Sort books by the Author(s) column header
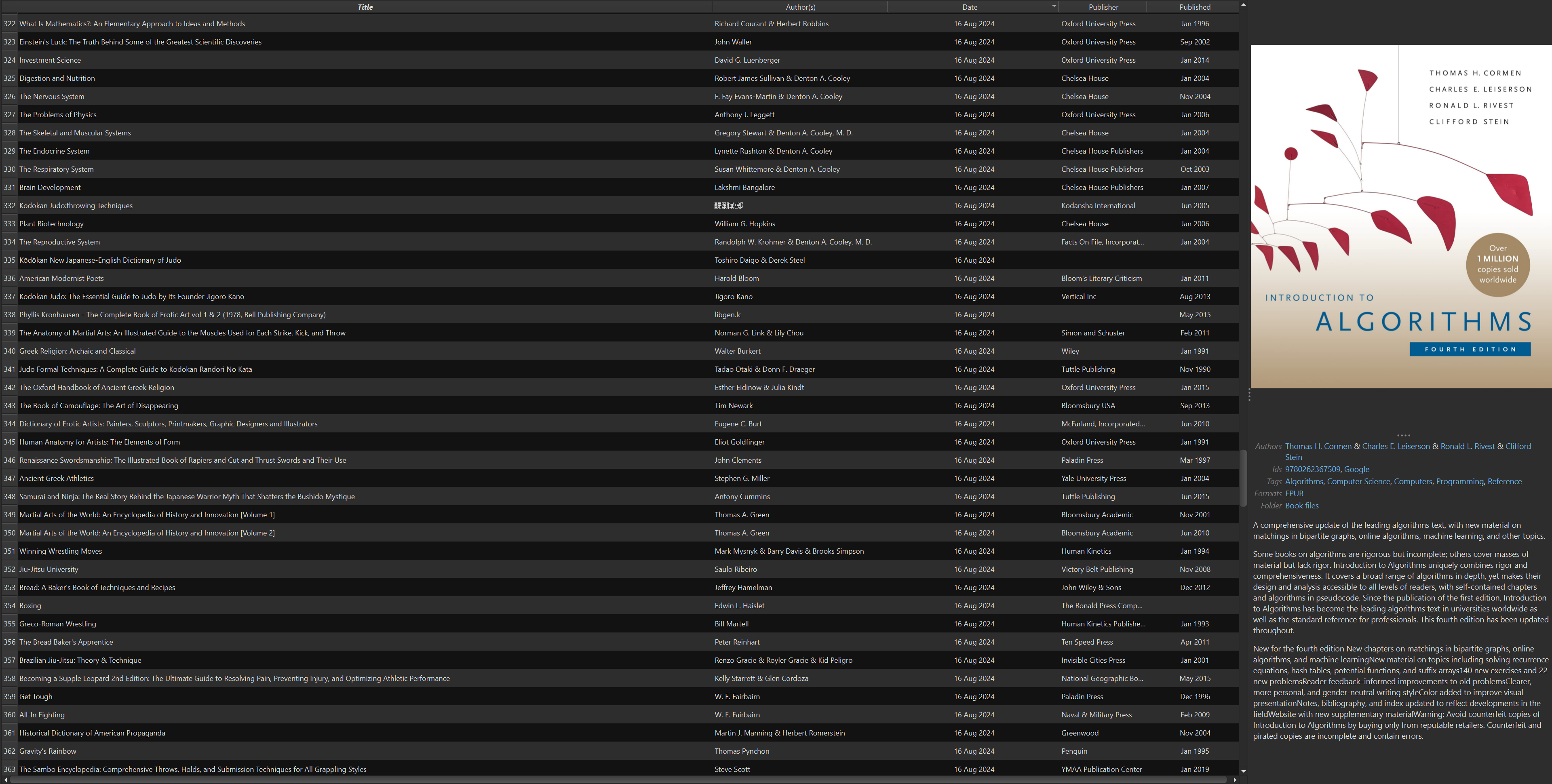The image size is (1552, 784). click(x=800, y=7)
